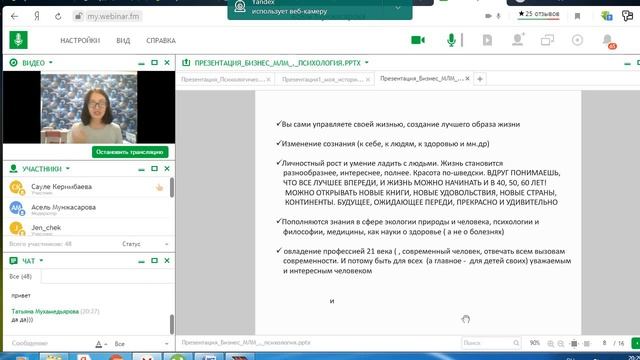Open the media file player icon
This screenshot has width=640, height=360.
click(x=487, y=40)
